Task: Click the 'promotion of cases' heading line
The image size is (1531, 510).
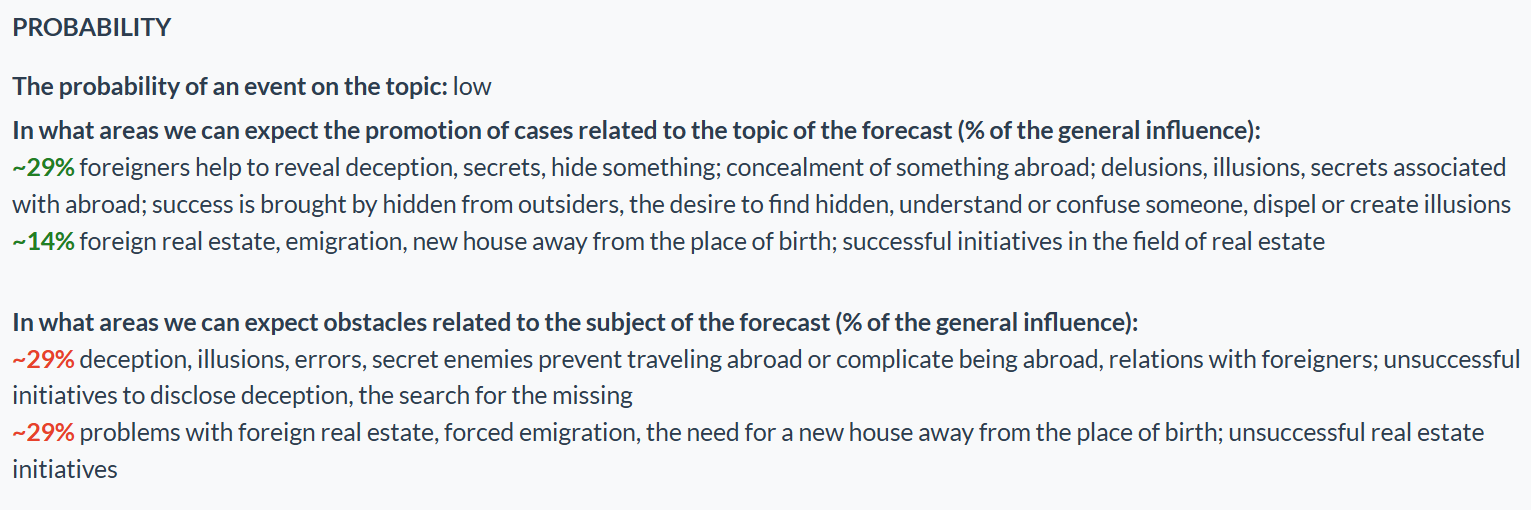Action: click(x=637, y=131)
